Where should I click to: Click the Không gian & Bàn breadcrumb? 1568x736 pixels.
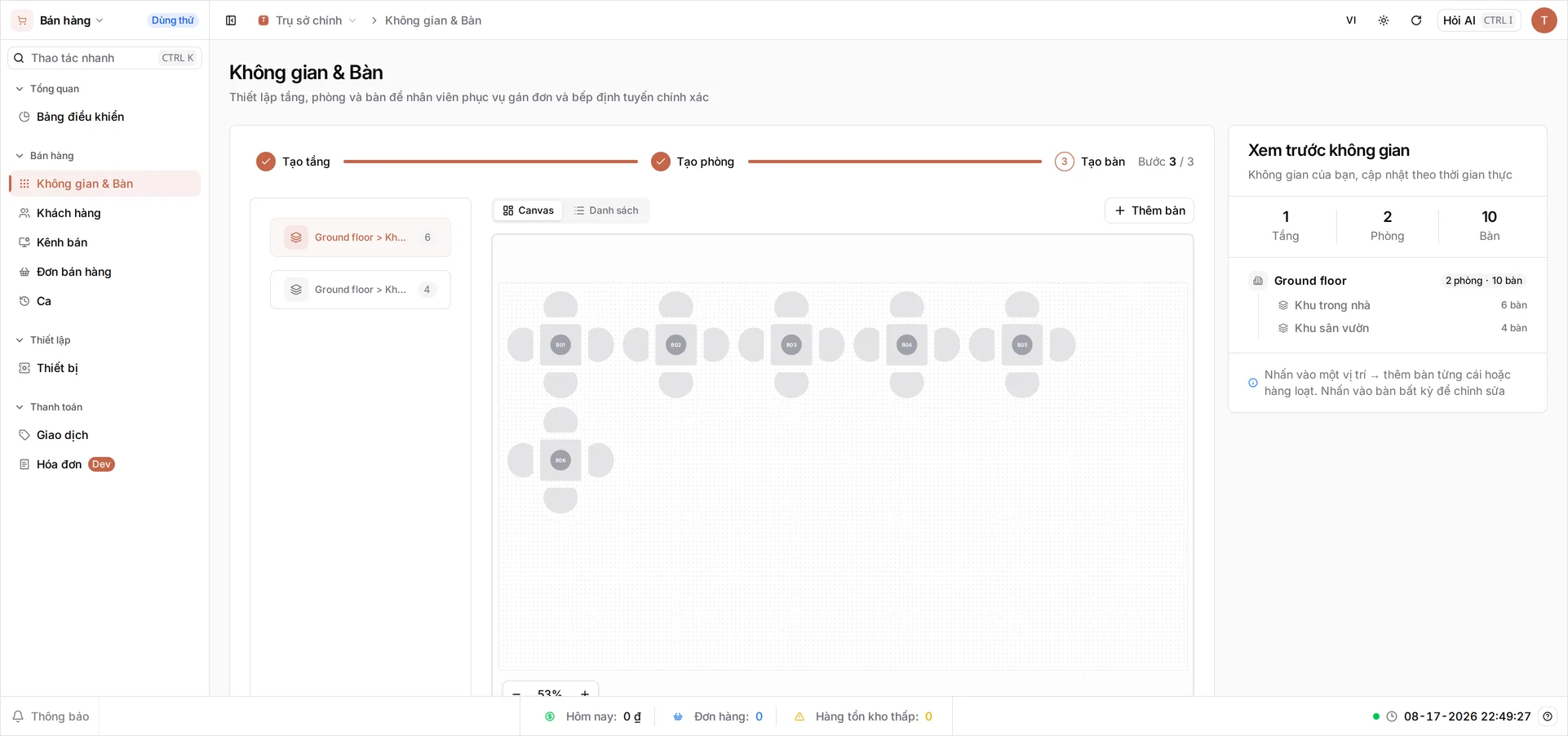(x=433, y=20)
